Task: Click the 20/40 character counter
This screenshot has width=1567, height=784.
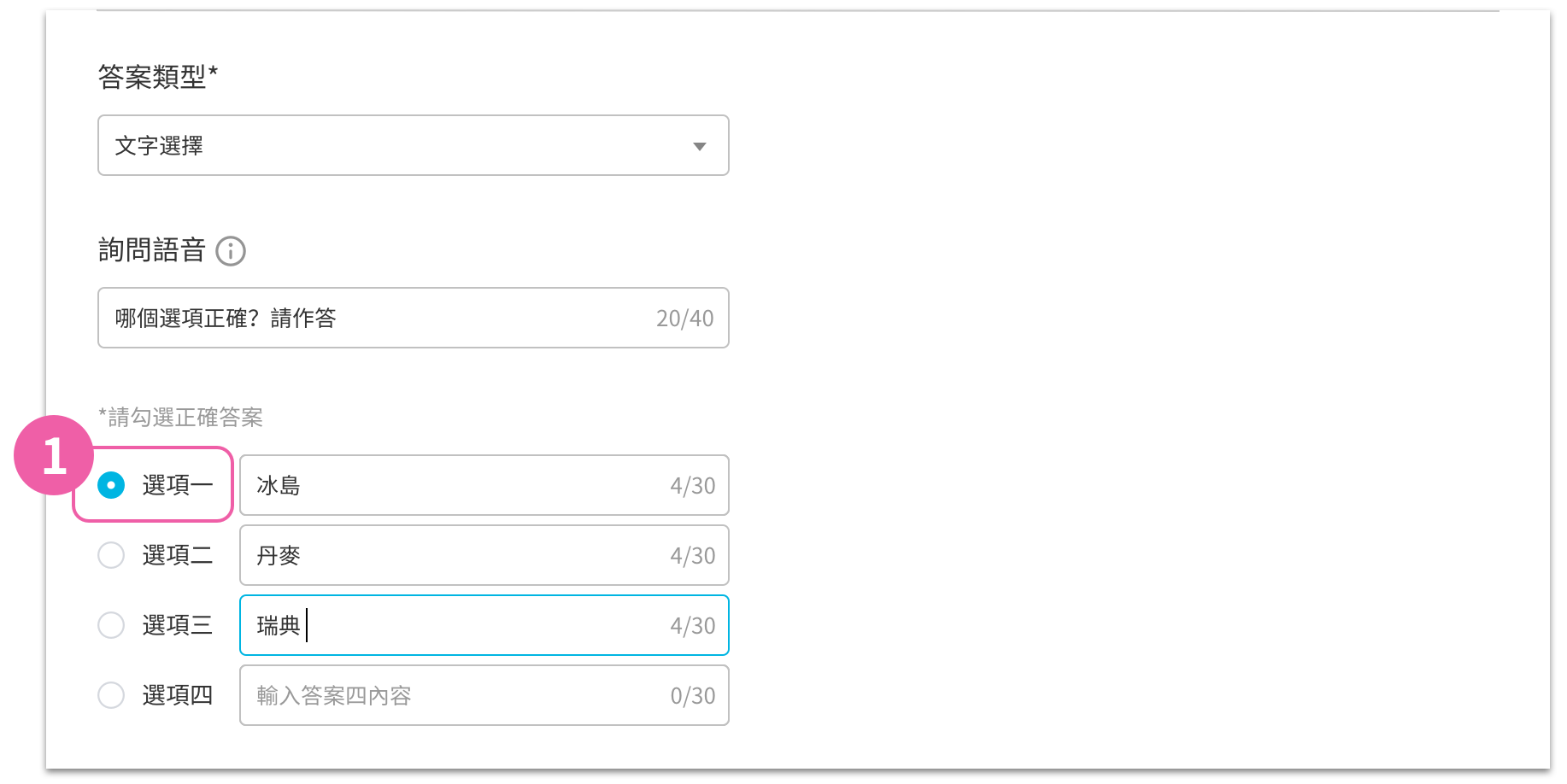Action: 684,319
